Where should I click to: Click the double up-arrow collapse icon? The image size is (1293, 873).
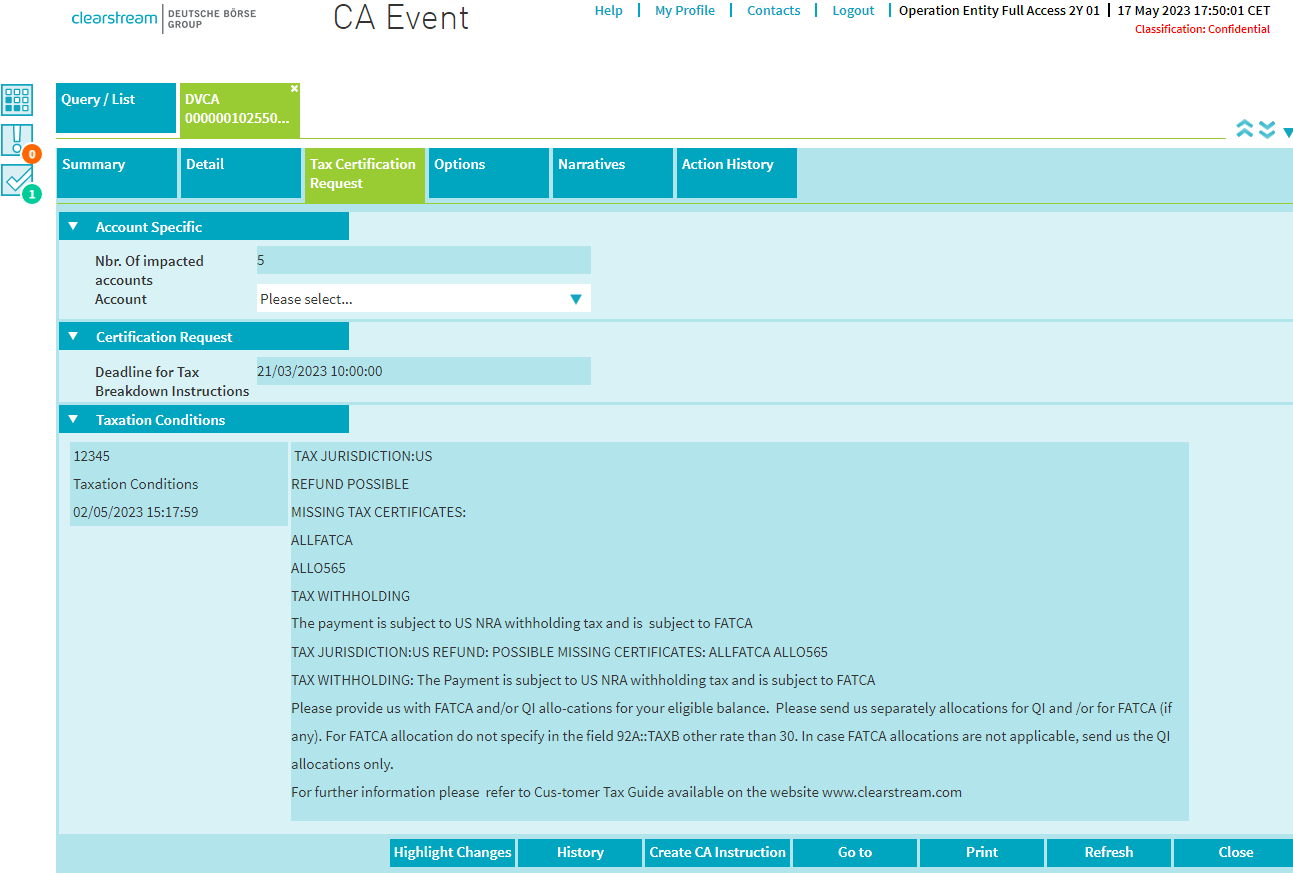pyautogui.click(x=1245, y=130)
